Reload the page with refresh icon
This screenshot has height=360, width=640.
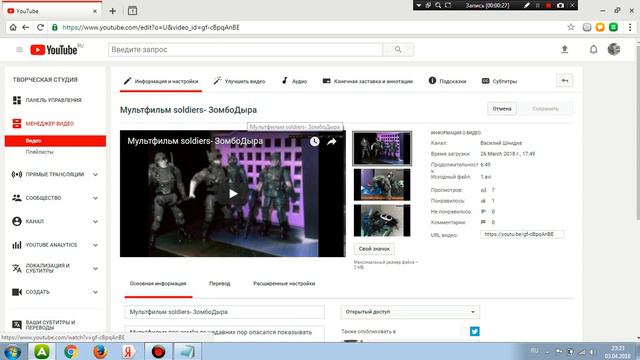pyautogui.click(x=40, y=27)
